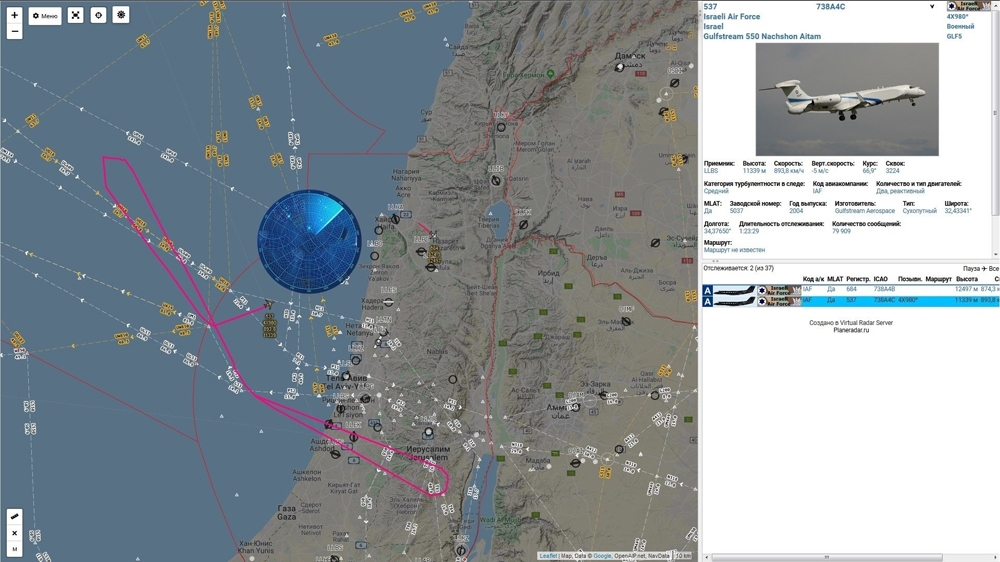Center map on selected aircraft

click(x=98, y=16)
